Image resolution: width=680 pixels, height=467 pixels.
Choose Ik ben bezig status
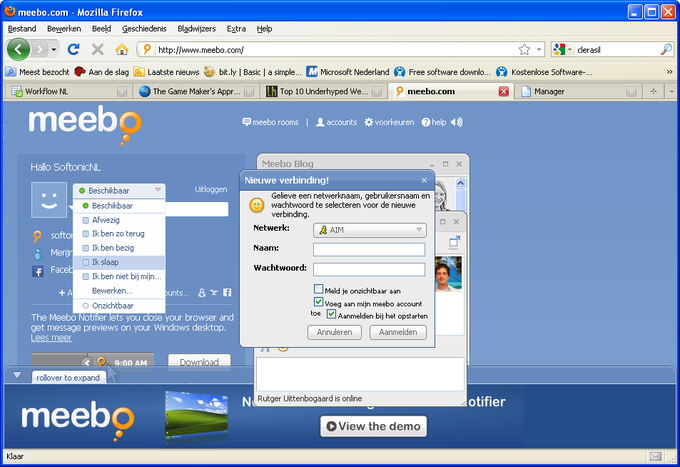(x=119, y=248)
